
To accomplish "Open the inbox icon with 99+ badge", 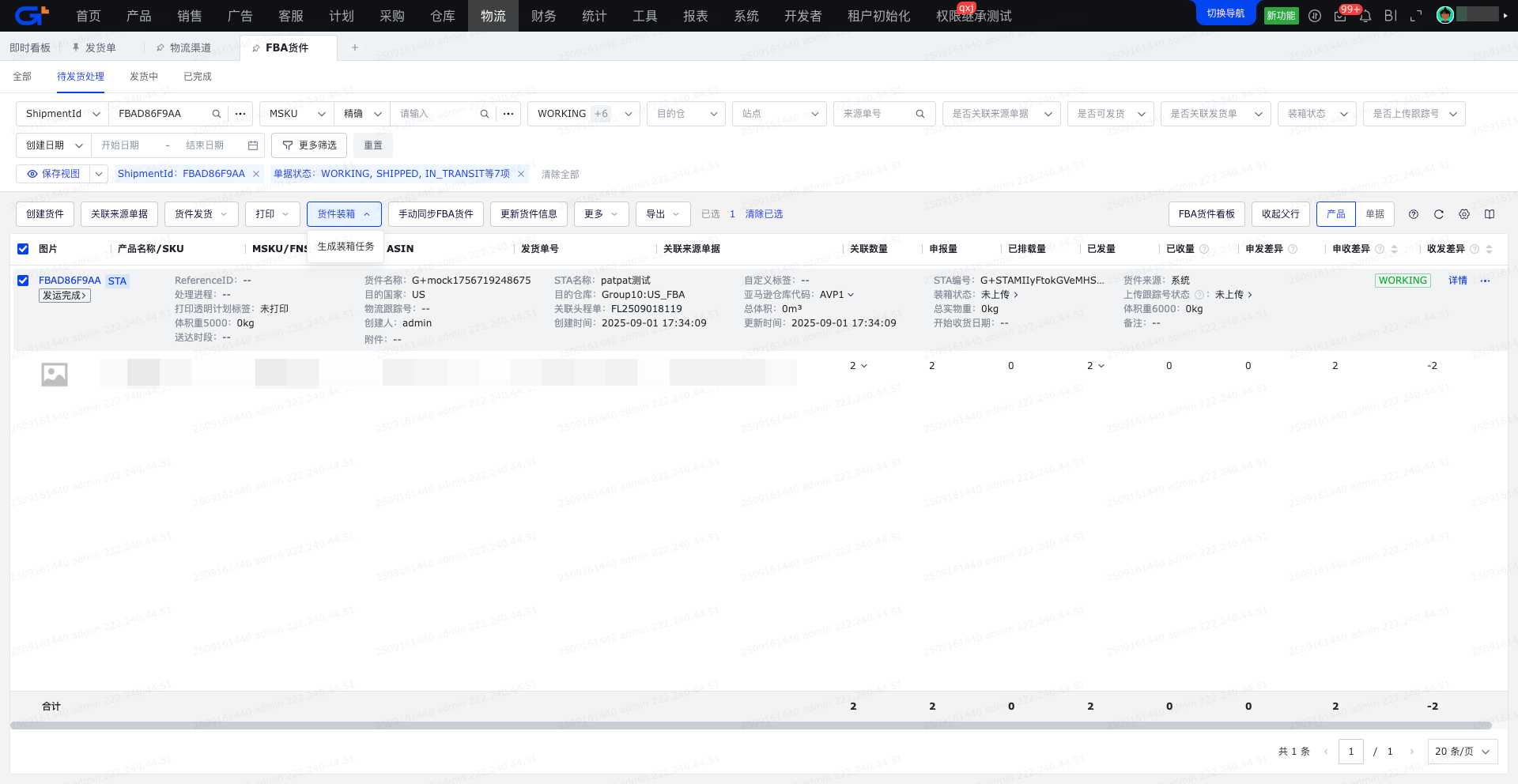I will pyautogui.click(x=1340, y=16).
